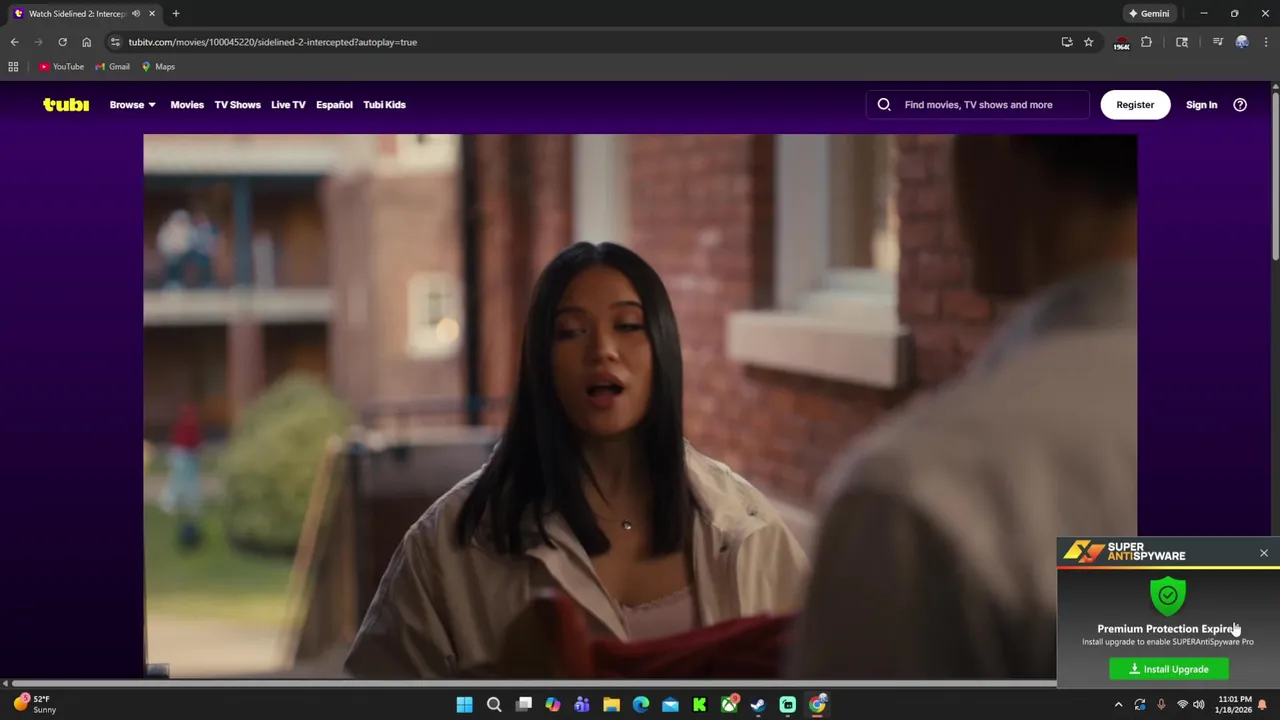The image size is (1280, 720).
Task: Open Tubi Kids section
Action: tap(384, 104)
